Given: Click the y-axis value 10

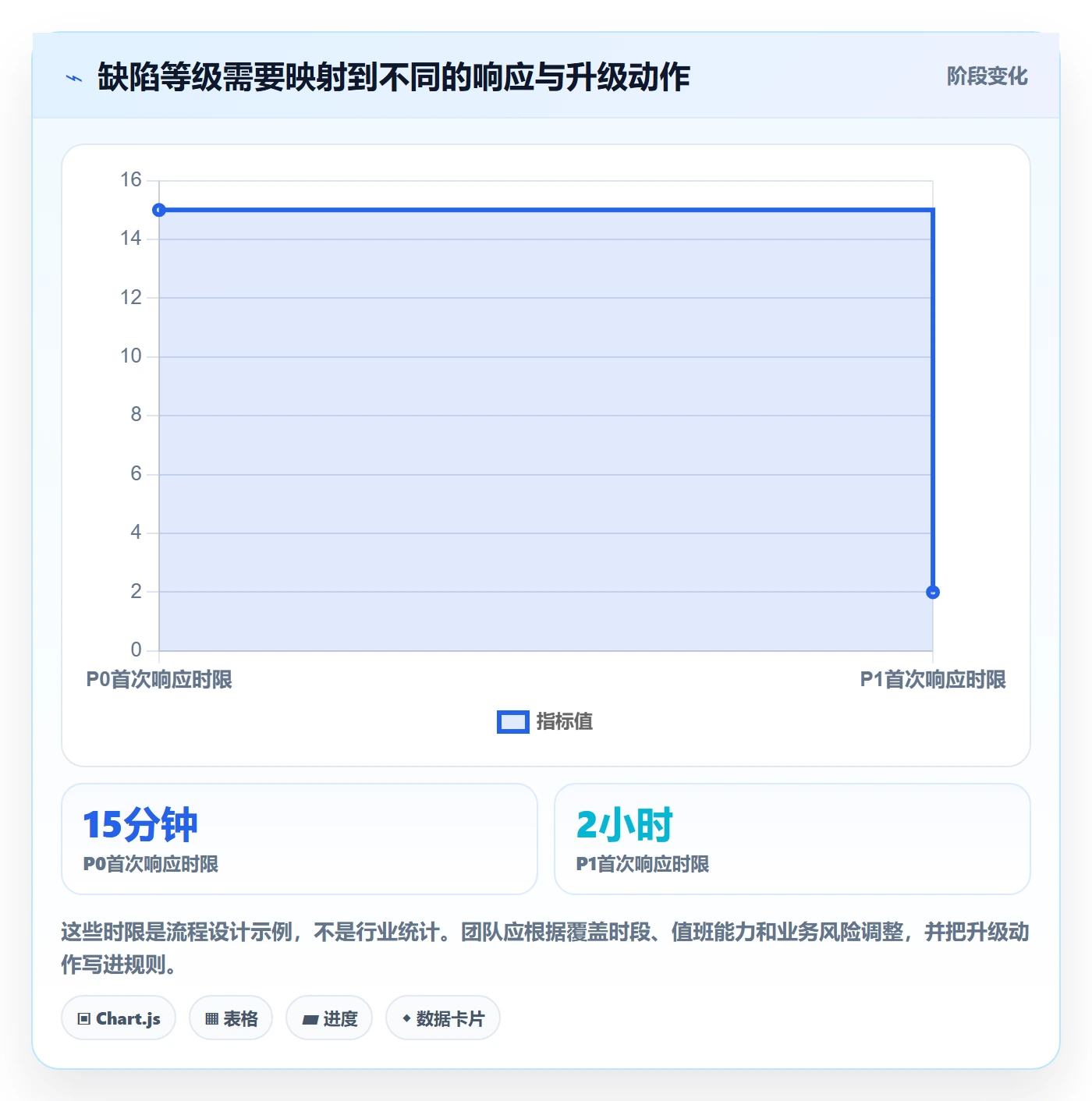Looking at the screenshot, I should pyautogui.click(x=131, y=356).
